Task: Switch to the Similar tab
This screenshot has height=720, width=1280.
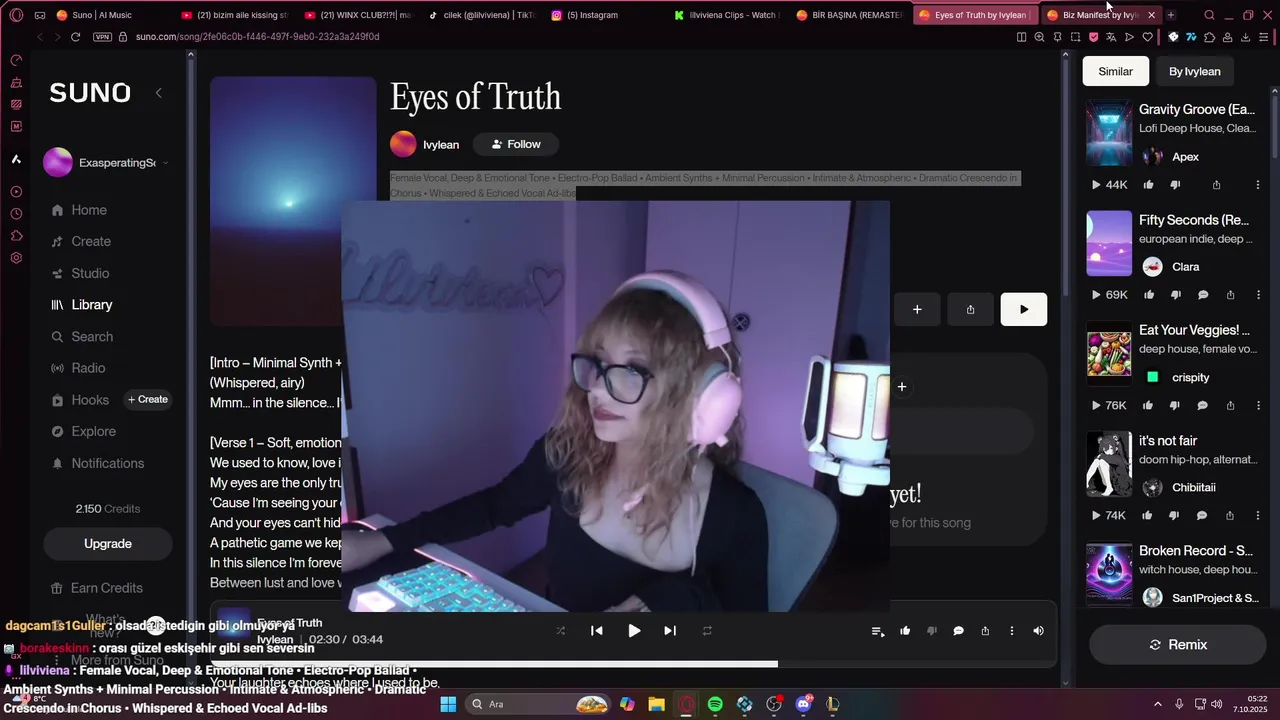Action: pyautogui.click(x=1116, y=72)
